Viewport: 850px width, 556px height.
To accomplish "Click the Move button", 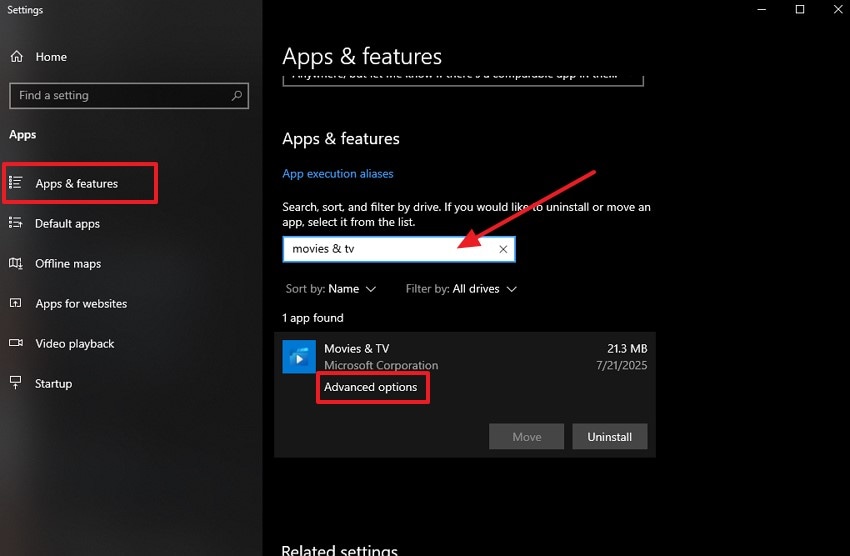I will (526, 437).
